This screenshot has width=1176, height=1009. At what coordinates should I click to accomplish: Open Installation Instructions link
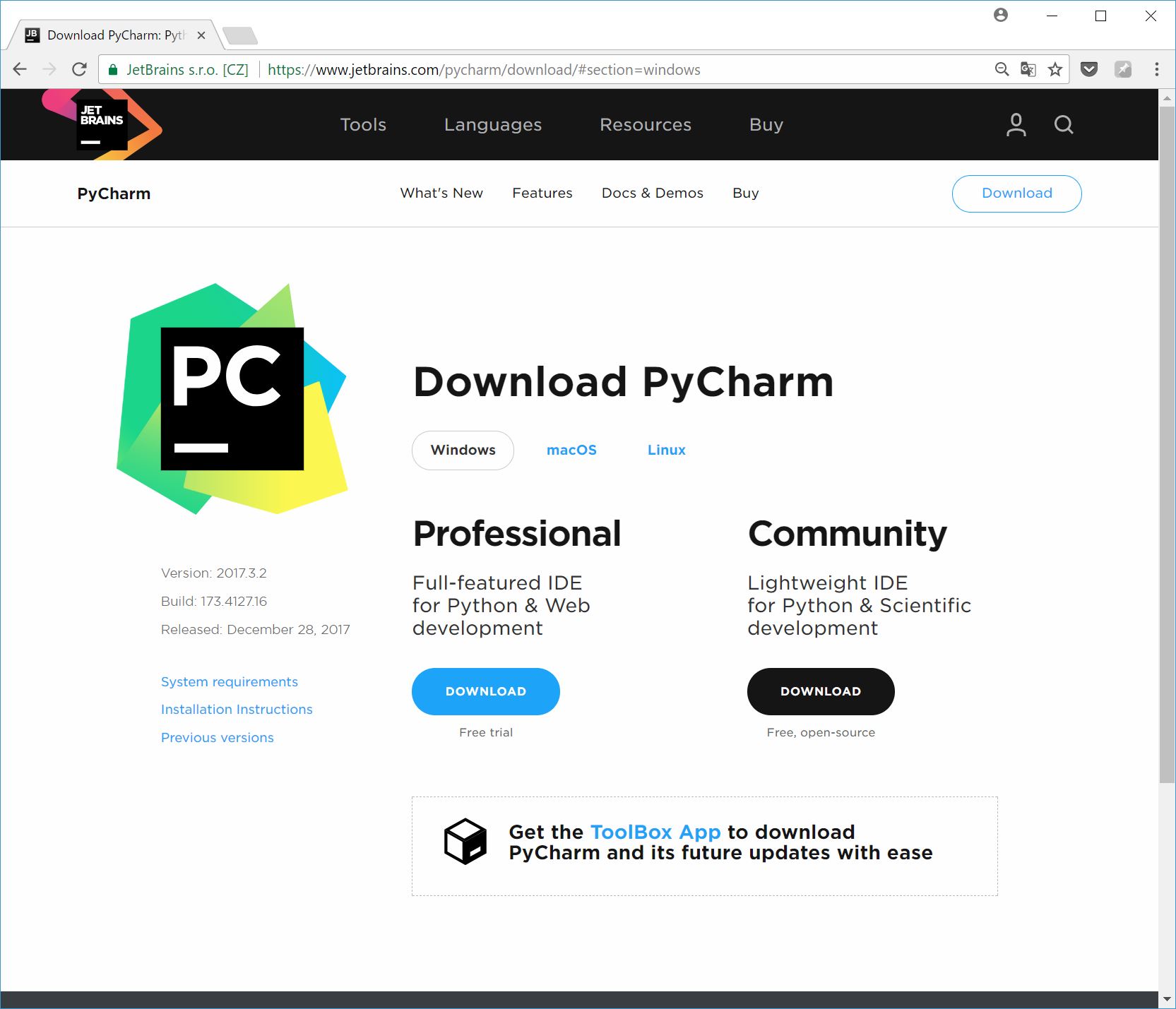pyautogui.click(x=237, y=710)
